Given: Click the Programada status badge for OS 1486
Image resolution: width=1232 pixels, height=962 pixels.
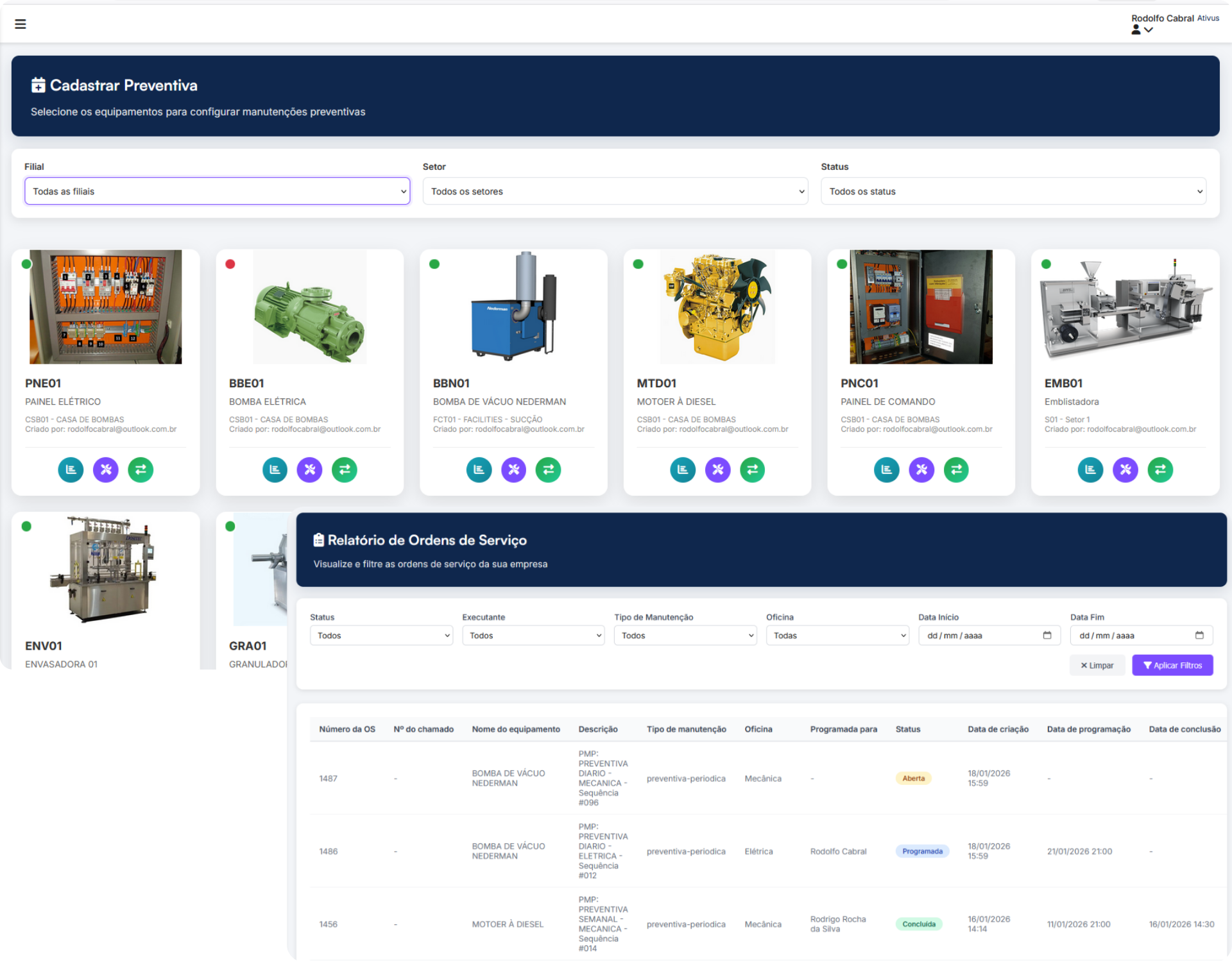Looking at the screenshot, I should pos(922,851).
